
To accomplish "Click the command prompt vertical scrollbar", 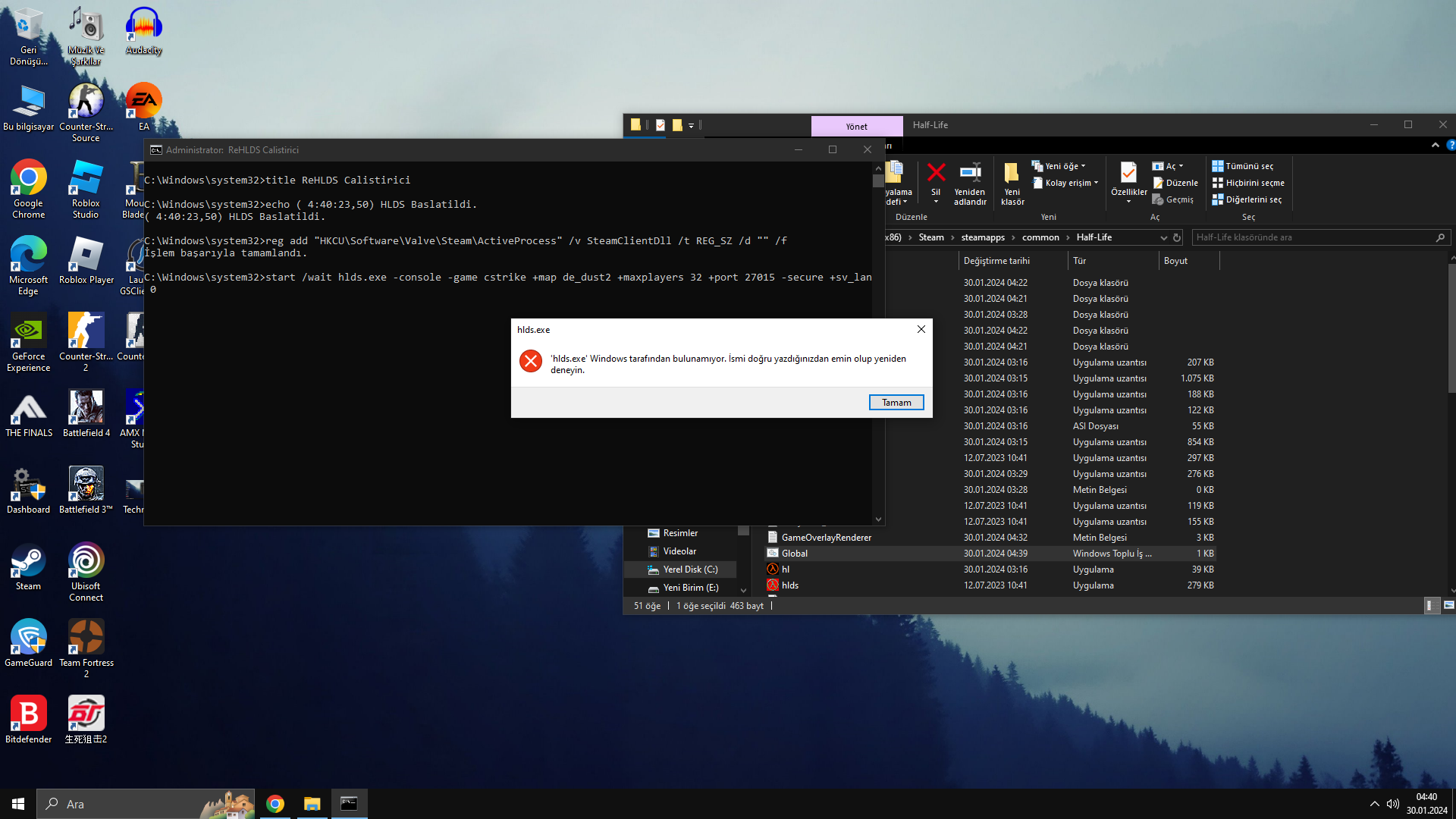I will pyautogui.click(x=878, y=341).
